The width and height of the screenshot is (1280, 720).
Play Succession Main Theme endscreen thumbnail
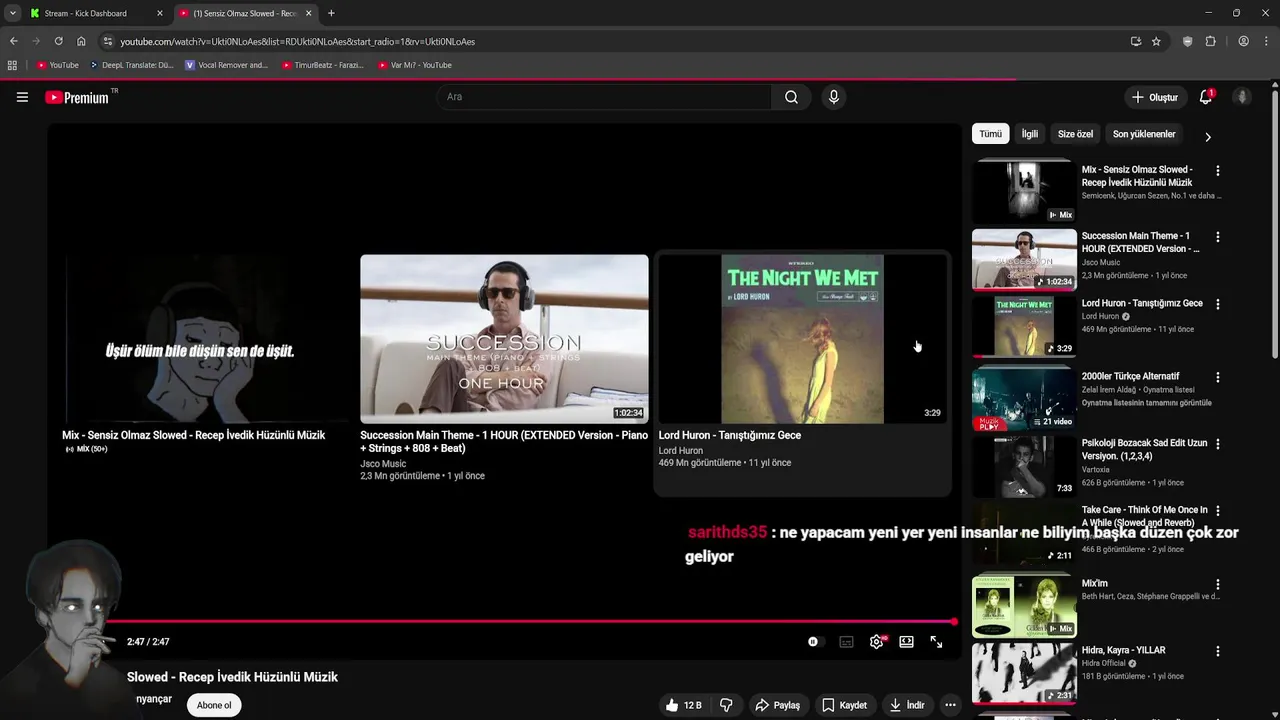pyautogui.click(x=504, y=338)
